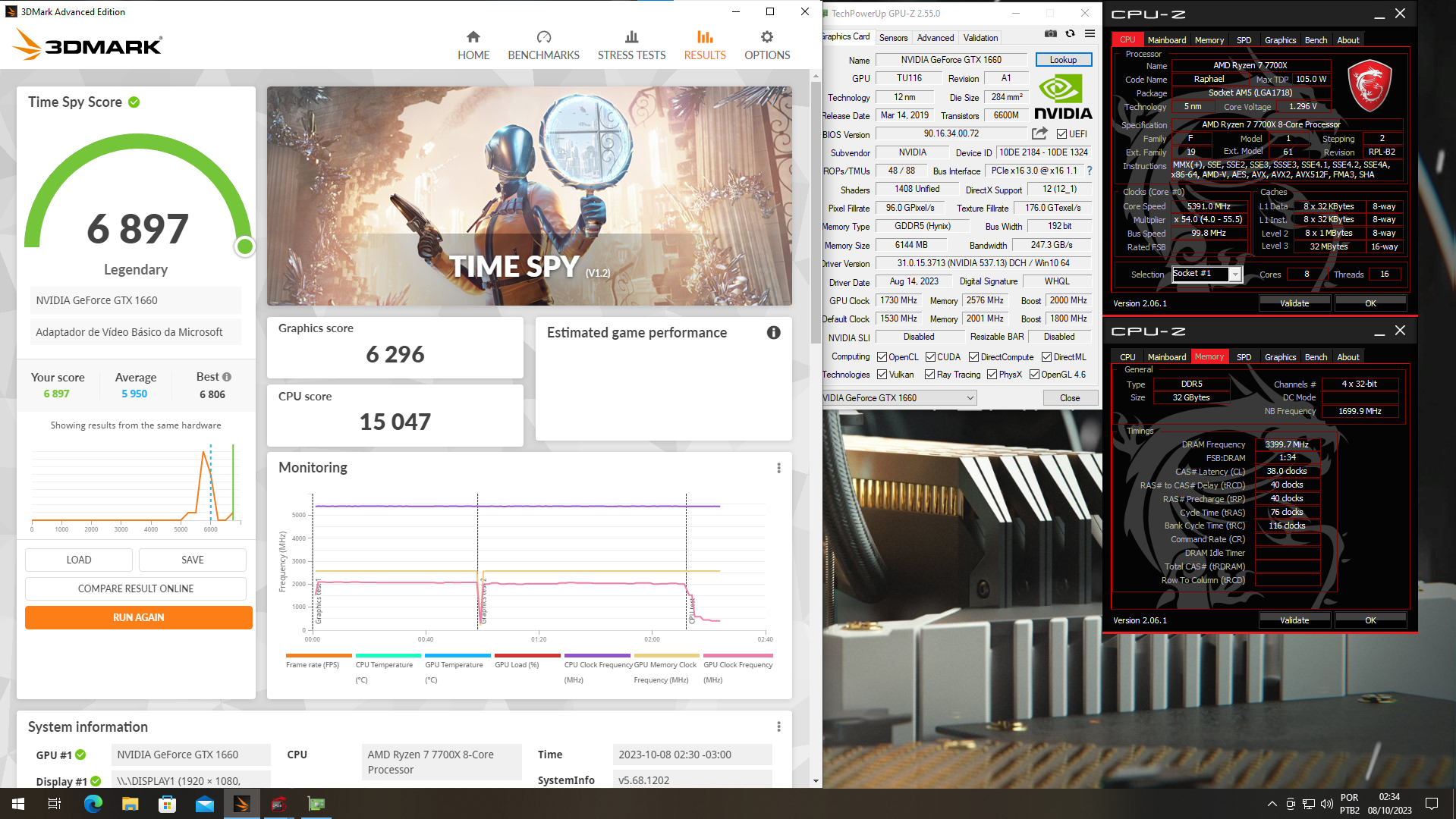Viewport: 1456px width, 819px height.
Task: Click the CPU Clock Frequency legend color bar
Action: pyautogui.click(x=597, y=655)
